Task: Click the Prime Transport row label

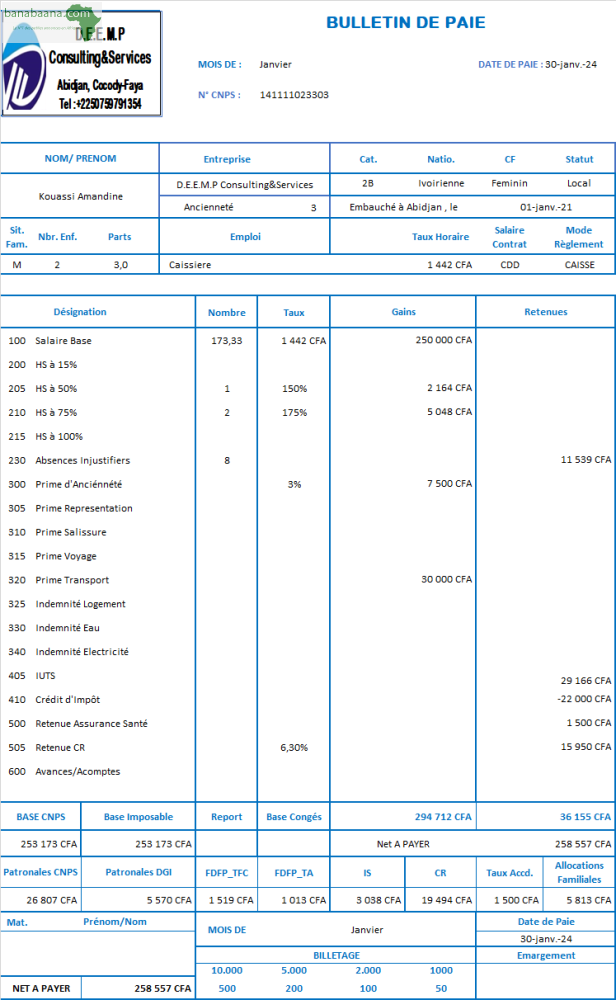Action: (x=72, y=580)
